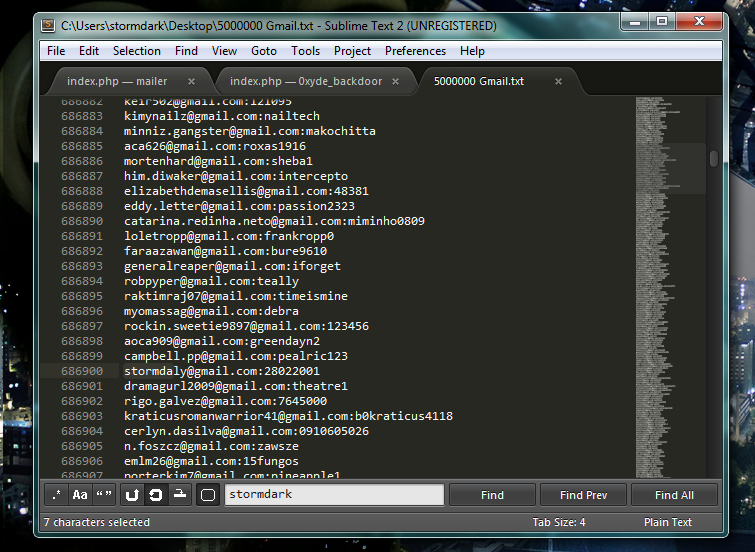
Task: Open the Edit menu
Action: [x=89, y=51]
